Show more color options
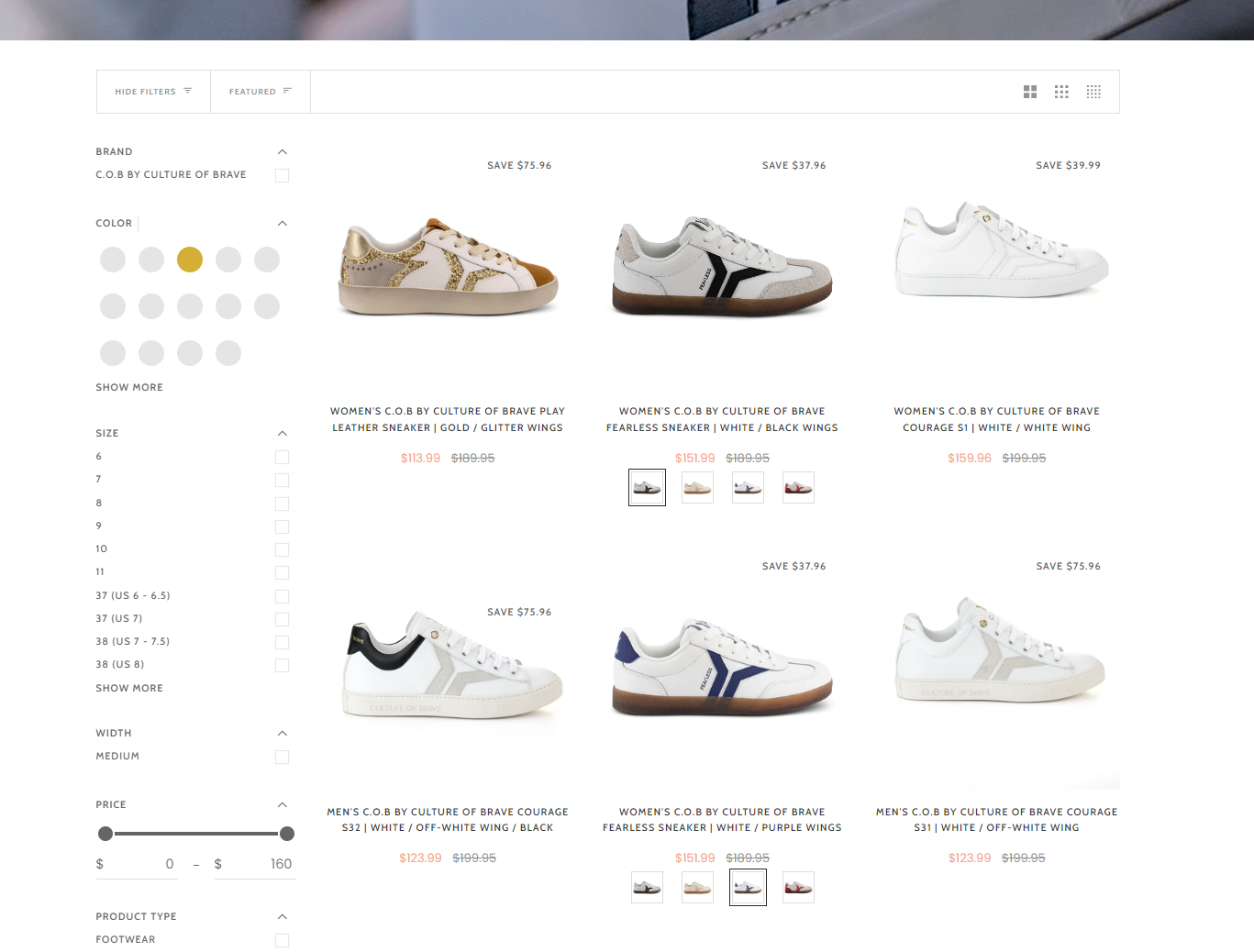Image resolution: width=1254 pixels, height=952 pixels. (x=129, y=388)
